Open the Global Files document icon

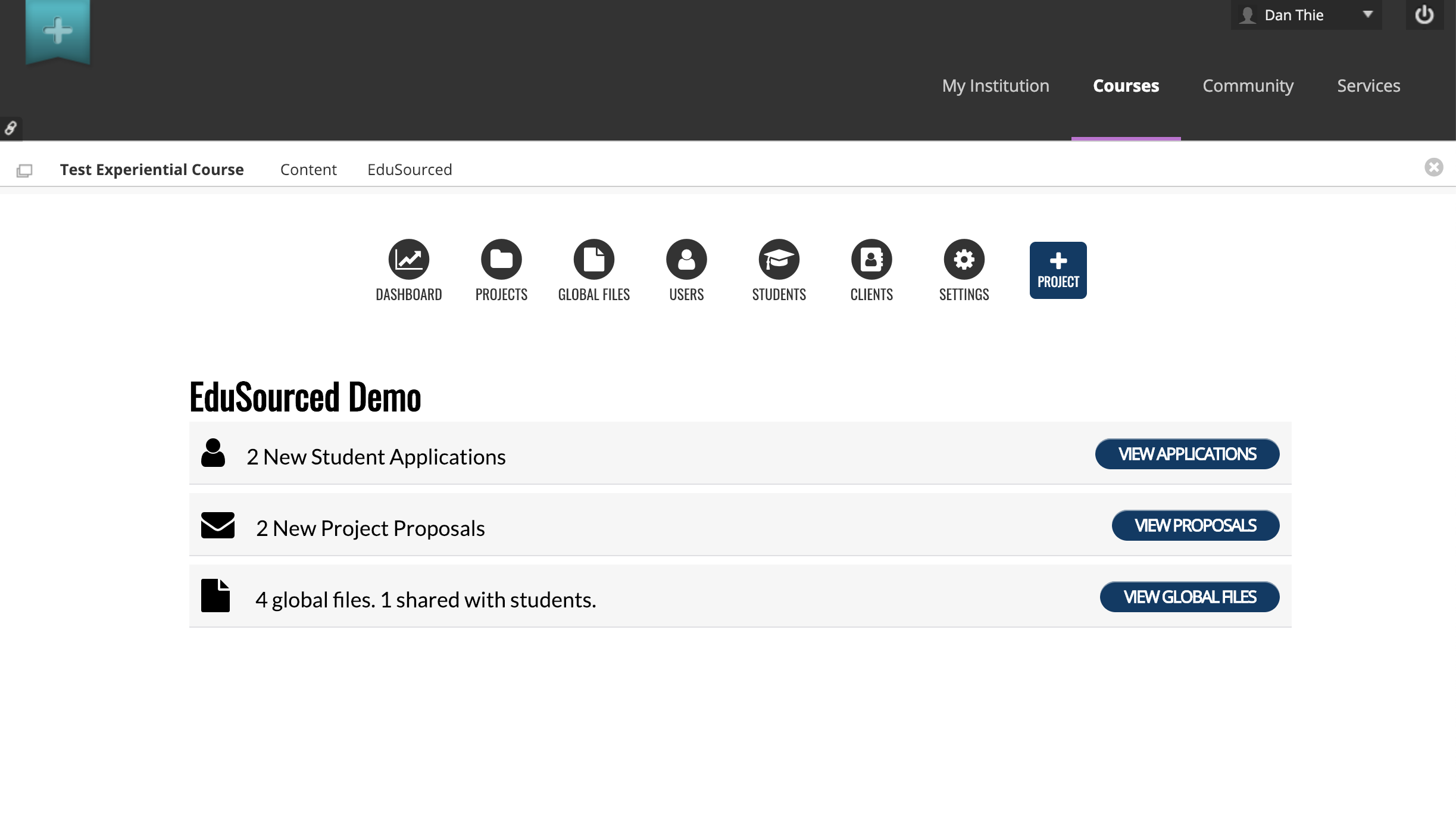click(x=593, y=259)
